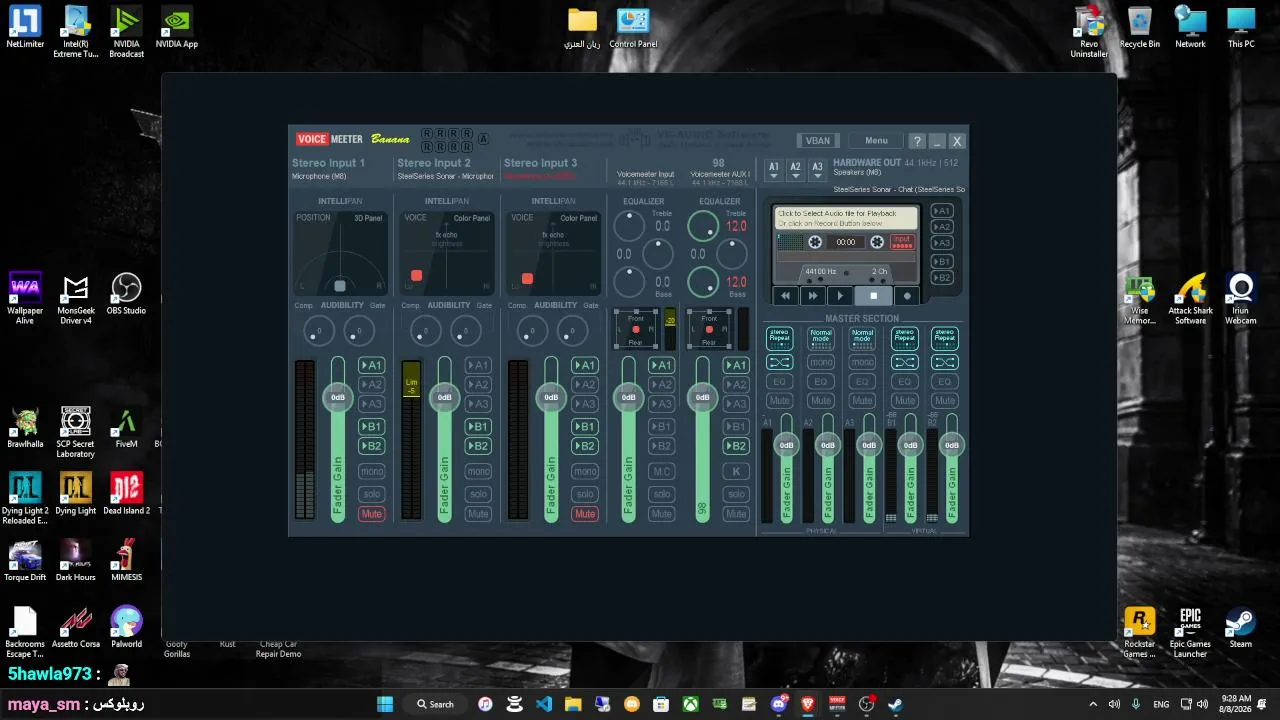
Task: Open the Voicemeeter Menu
Action: pyautogui.click(x=876, y=141)
